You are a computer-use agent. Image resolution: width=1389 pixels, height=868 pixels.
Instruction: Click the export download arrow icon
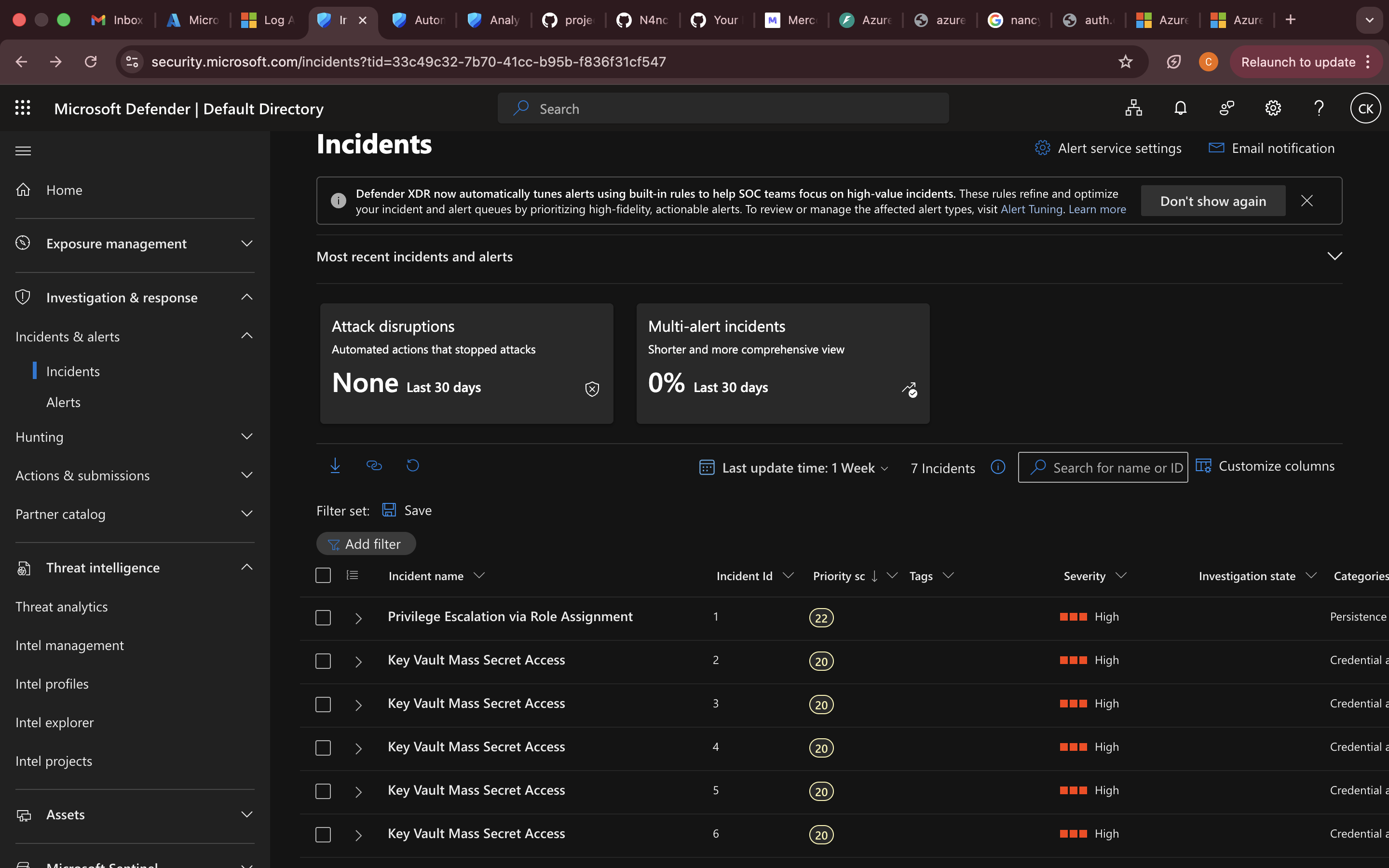(x=335, y=465)
